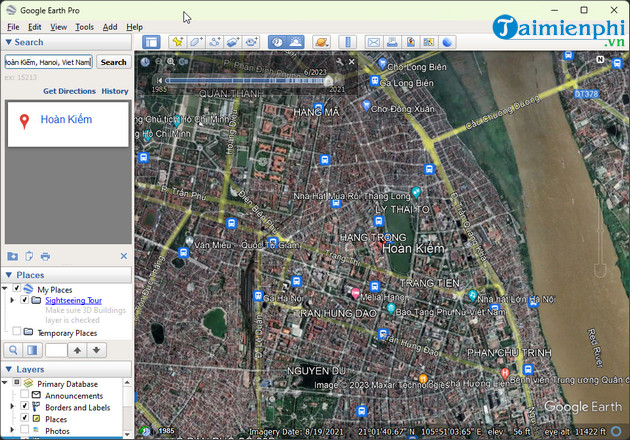Add an image overlay from the toolbar

pyautogui.click(x=233, y=42)
